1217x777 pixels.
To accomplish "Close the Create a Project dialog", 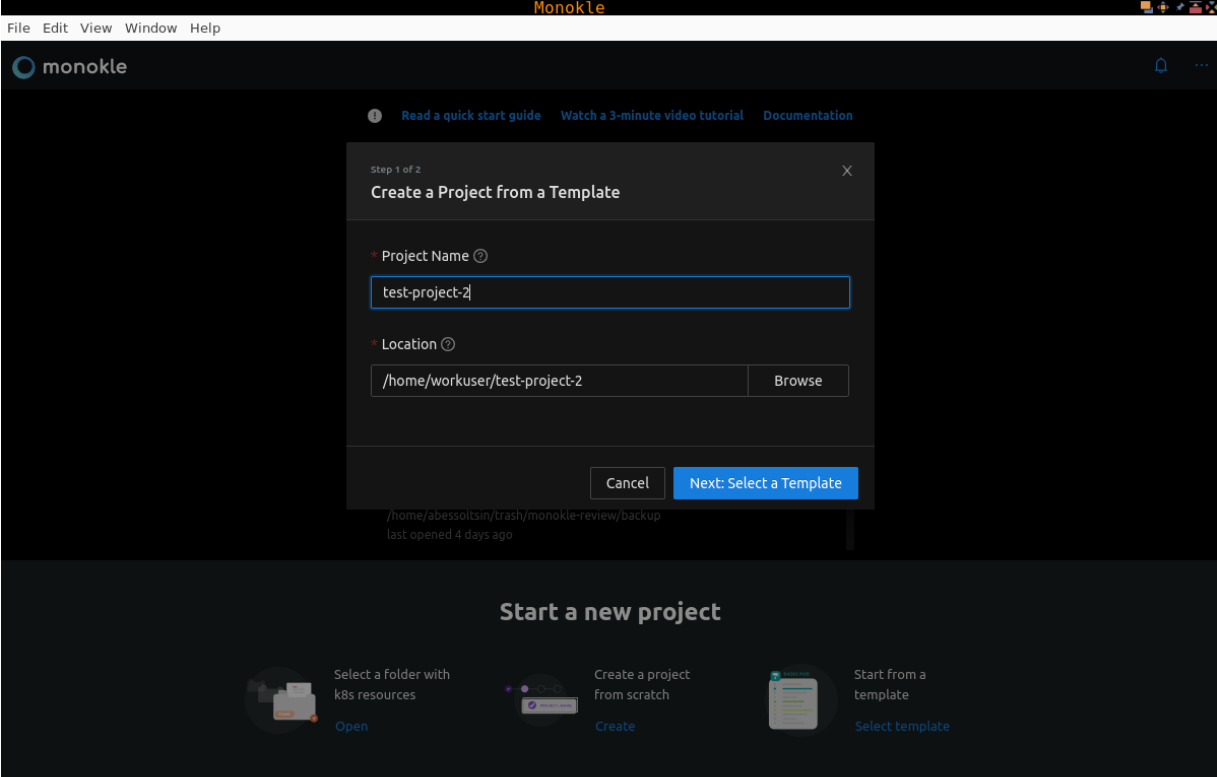I will coord(847,171).
